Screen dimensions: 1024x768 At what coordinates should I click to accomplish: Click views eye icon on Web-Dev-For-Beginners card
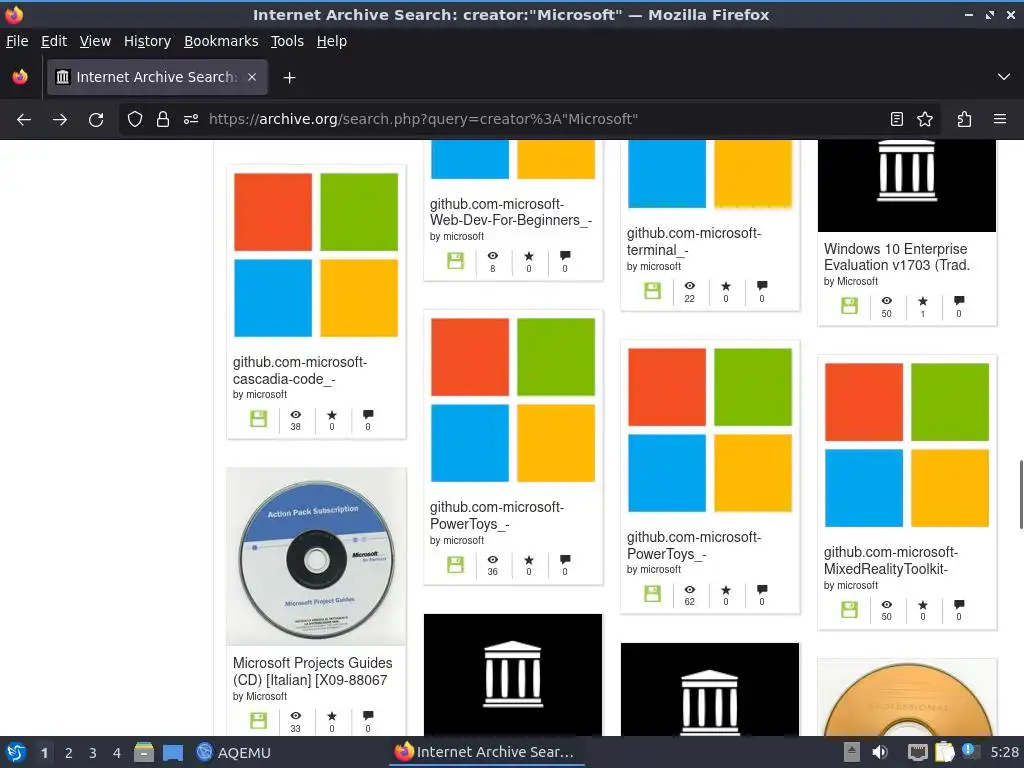493,256
